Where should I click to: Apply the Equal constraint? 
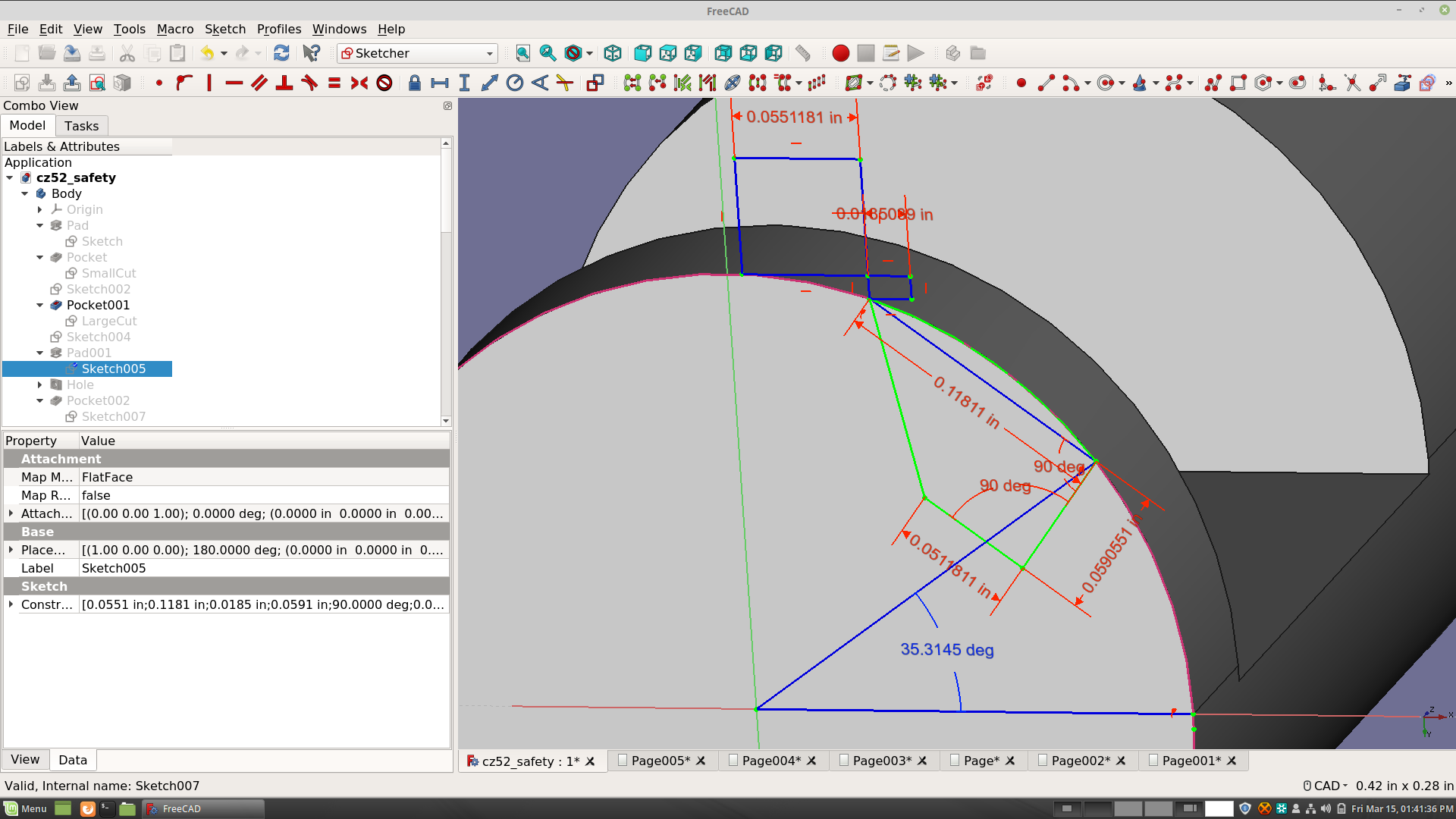tap(334, 83)
